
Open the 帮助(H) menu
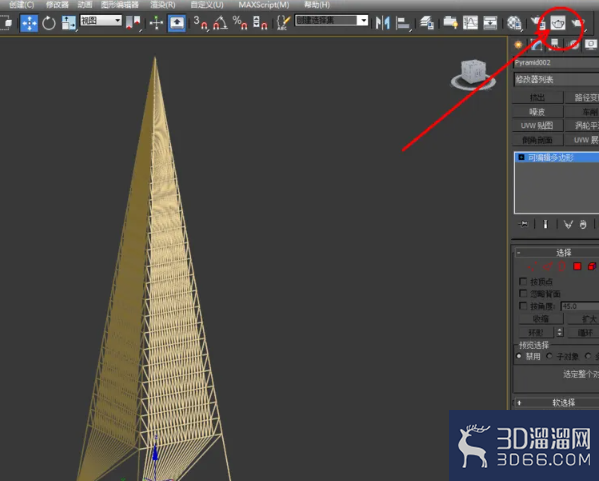pyautogui.click(x=317, y=5)
